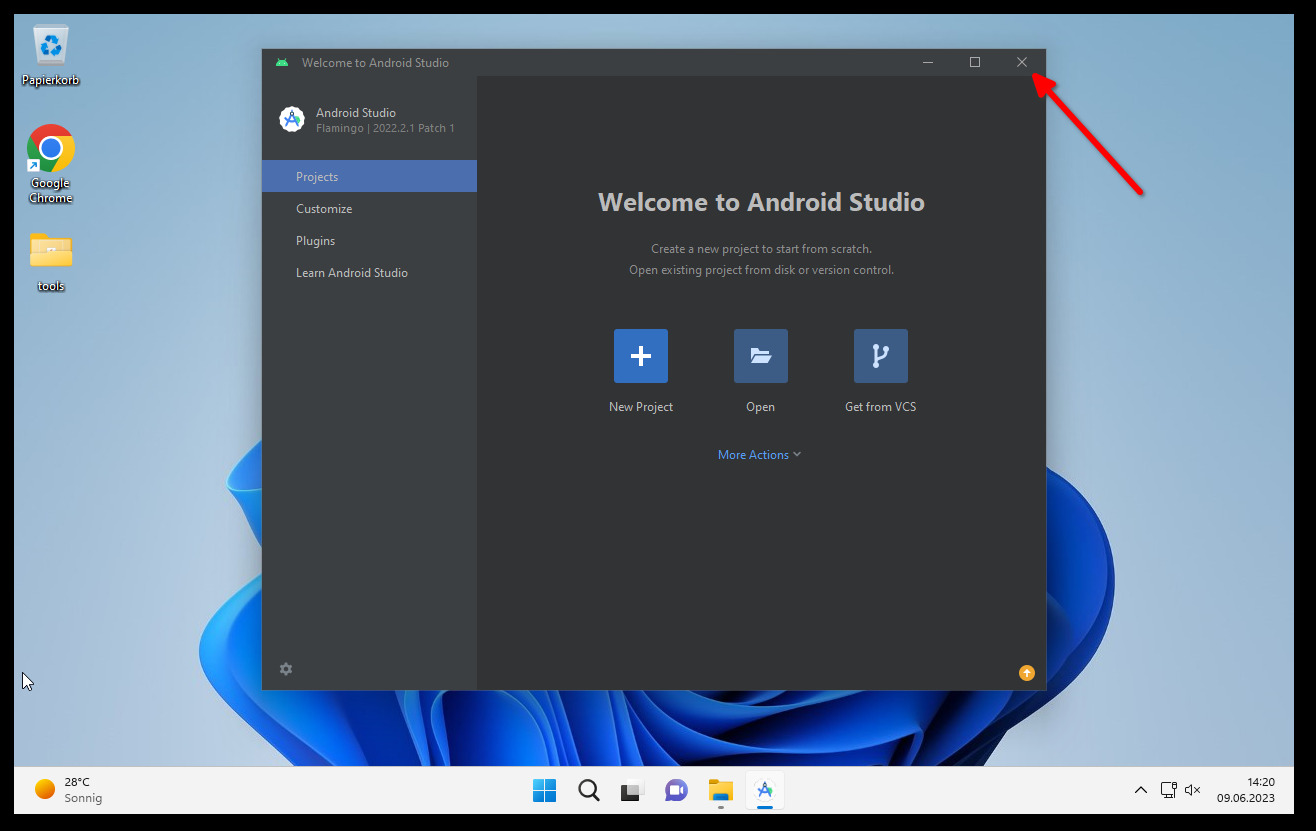This screenshot has height=831, width=1316.
Task: Select the tools folder on desktop
Action: pos(51,262)
